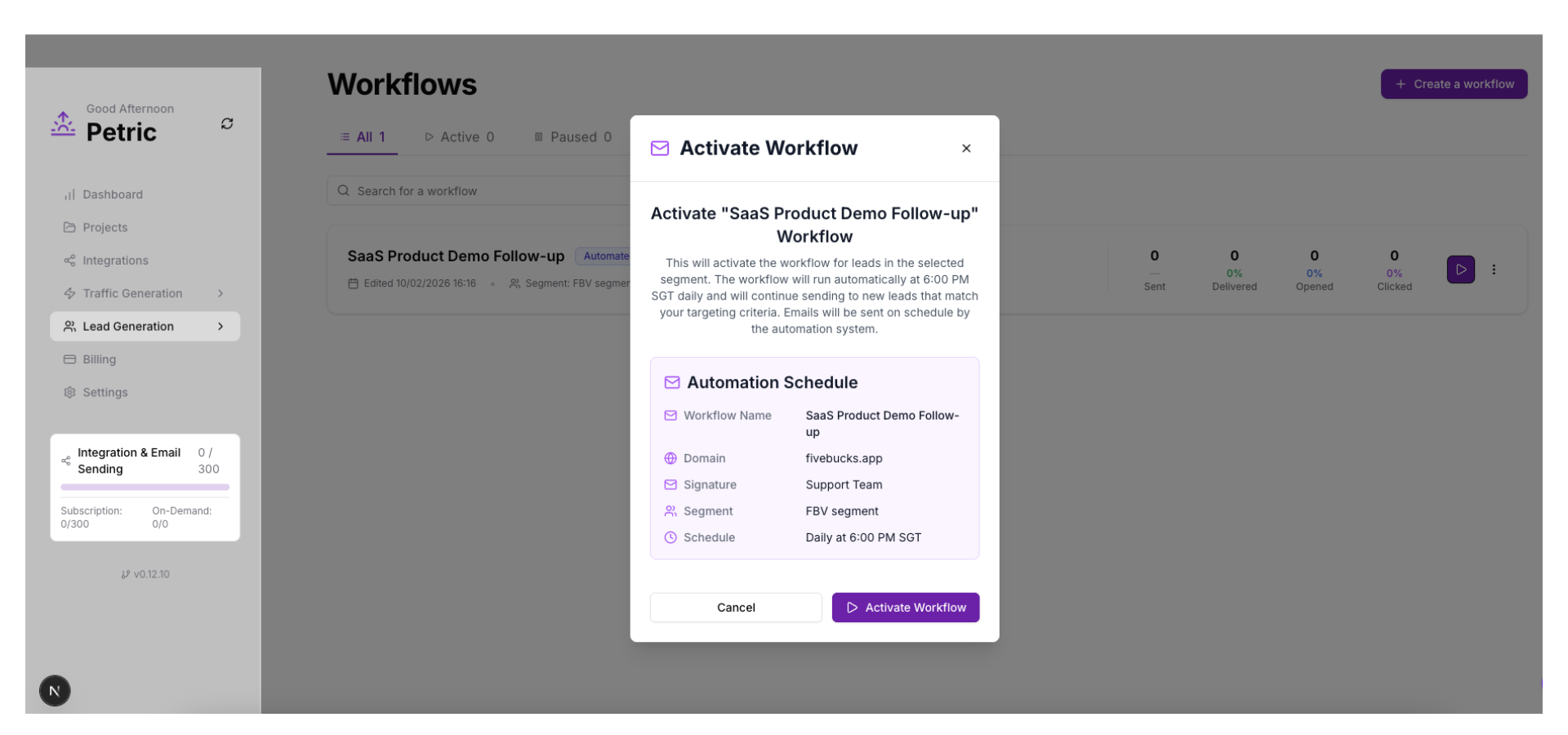Click the Activate Workflow button

(905, 608)
